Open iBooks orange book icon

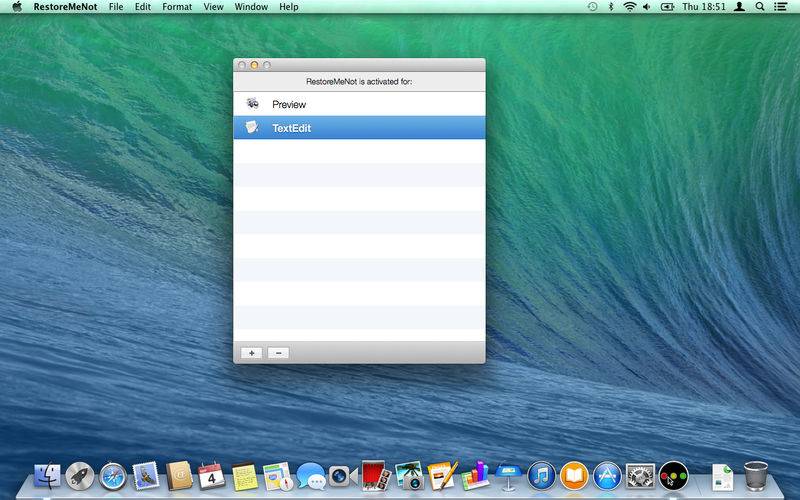pyautogui.click(x=574, y=476)
